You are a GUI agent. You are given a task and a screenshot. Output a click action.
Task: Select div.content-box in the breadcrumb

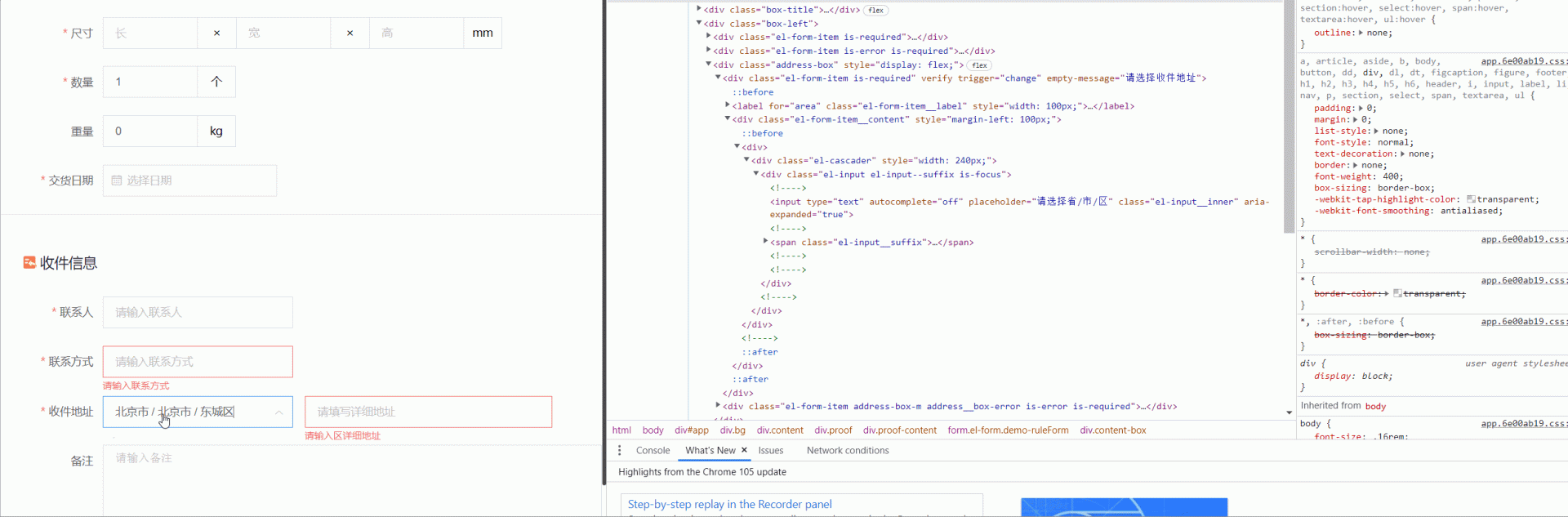(1113, 430)
